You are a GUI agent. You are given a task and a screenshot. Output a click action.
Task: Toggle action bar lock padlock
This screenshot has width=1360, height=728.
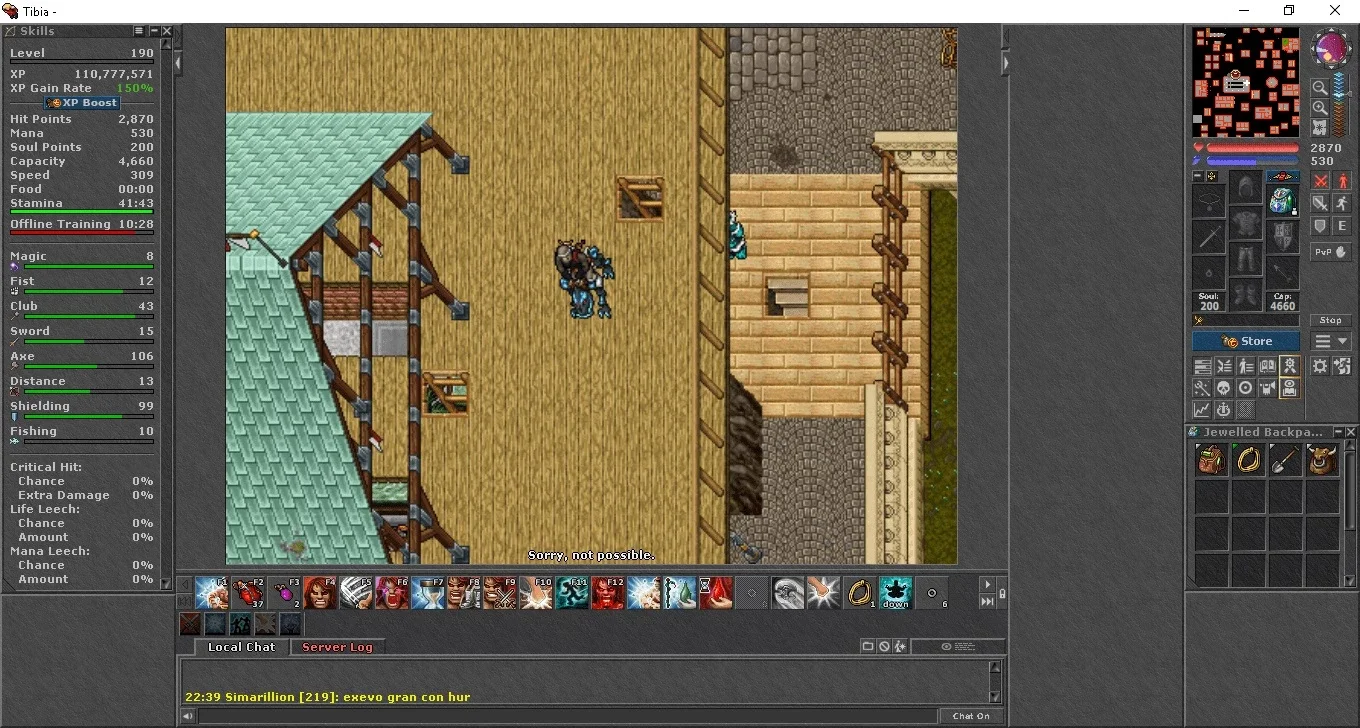(x=1002, y=594)
